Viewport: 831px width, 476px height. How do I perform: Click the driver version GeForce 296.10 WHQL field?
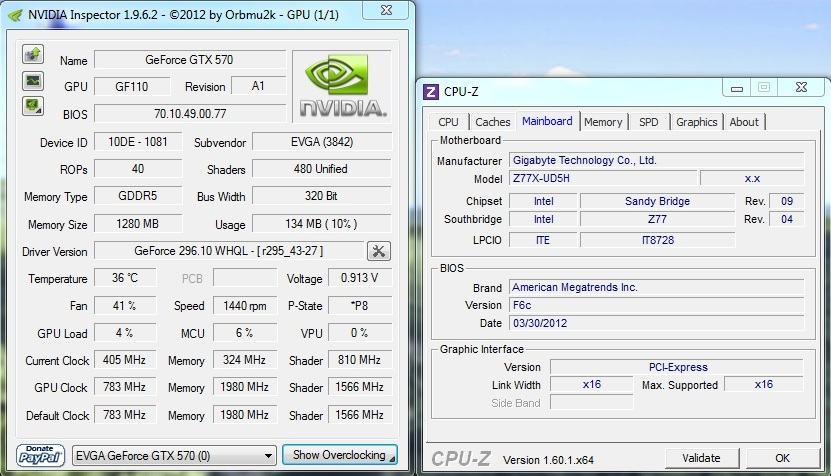(229, 251)
